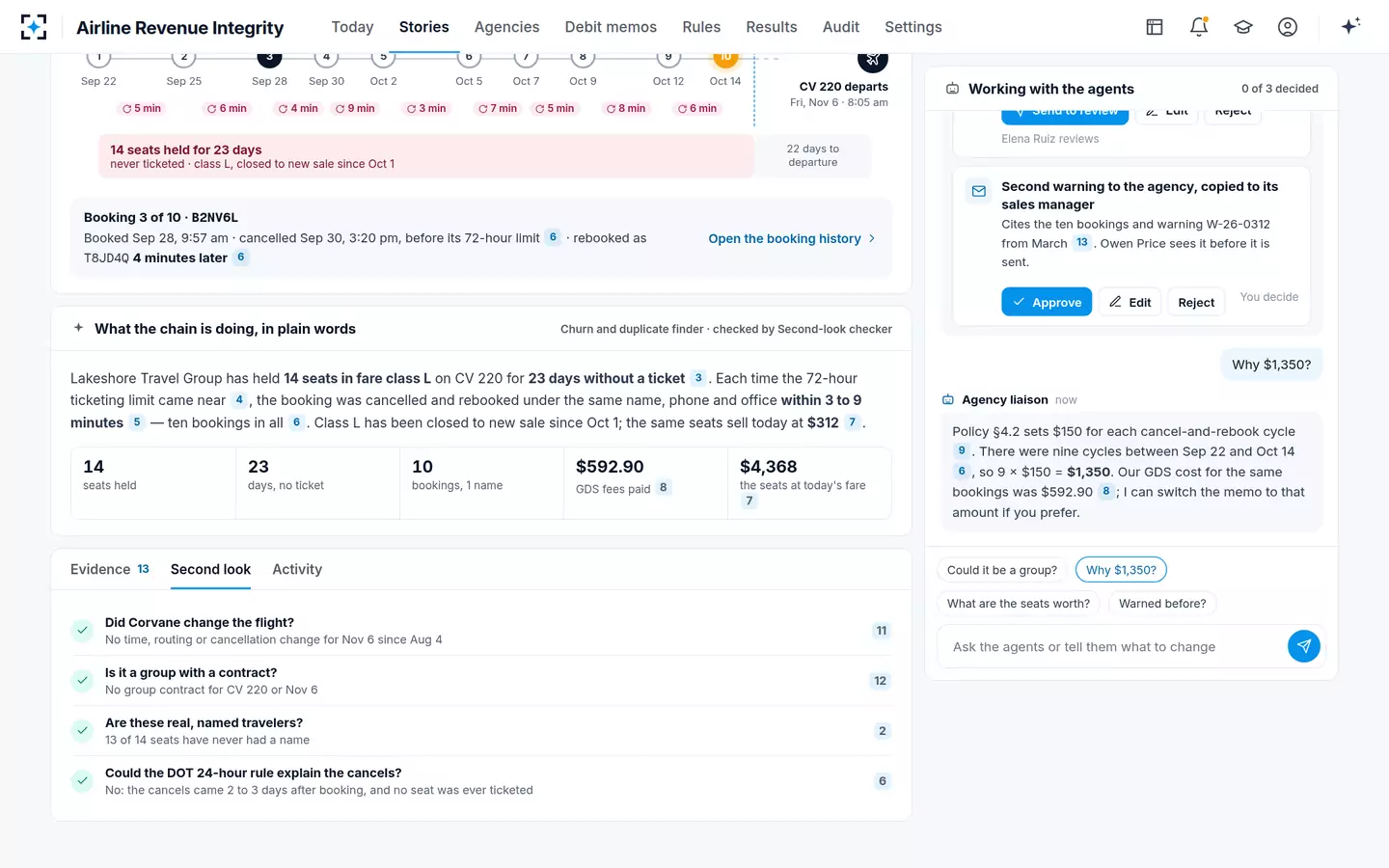The width and height of the screenshot is (1389, 868).
Task: Click the 5 min rebook chip after Sep 22
Action: [142, 108]
